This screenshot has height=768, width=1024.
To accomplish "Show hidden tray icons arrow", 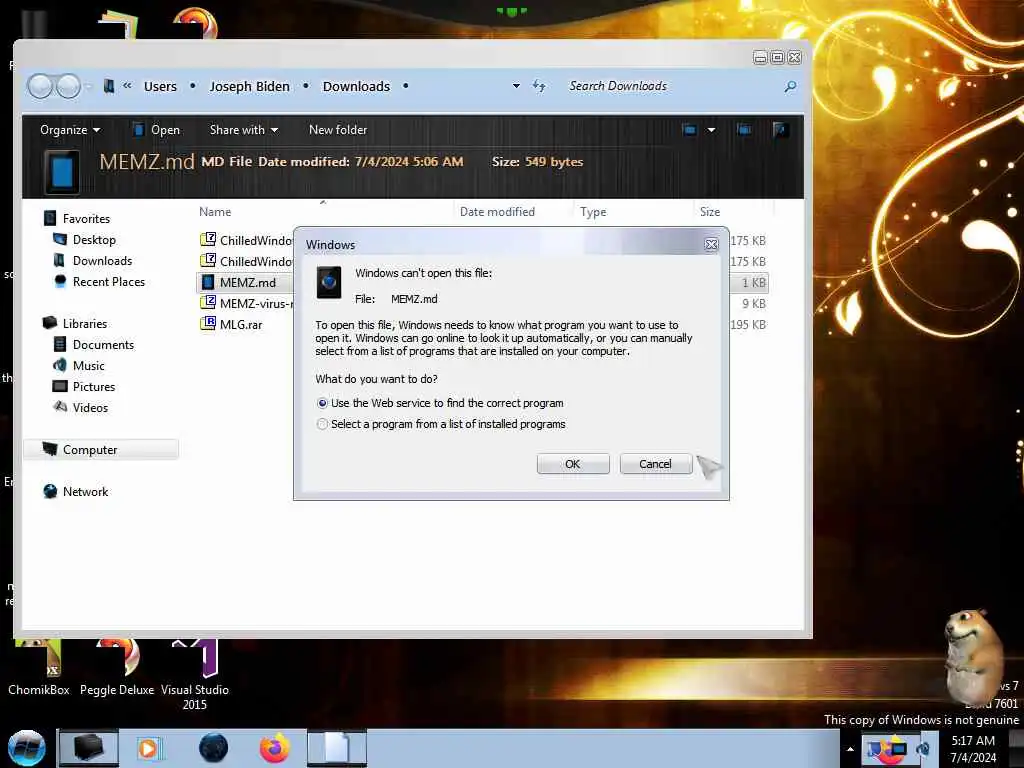I will [x=850, y=749].
